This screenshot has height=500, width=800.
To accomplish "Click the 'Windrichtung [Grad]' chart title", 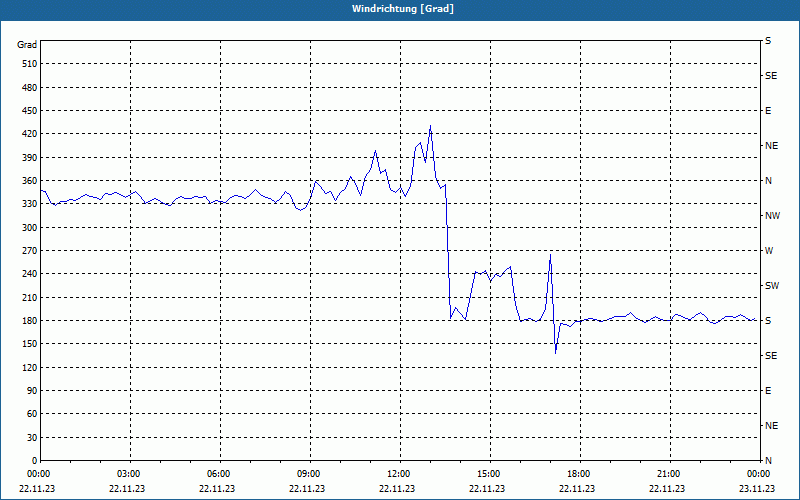I will click(x=403, y=9).
